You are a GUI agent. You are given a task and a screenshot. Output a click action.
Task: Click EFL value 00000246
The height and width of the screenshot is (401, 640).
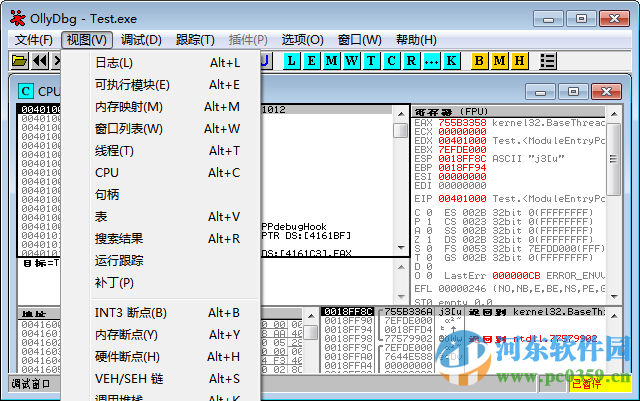(462, 289)
